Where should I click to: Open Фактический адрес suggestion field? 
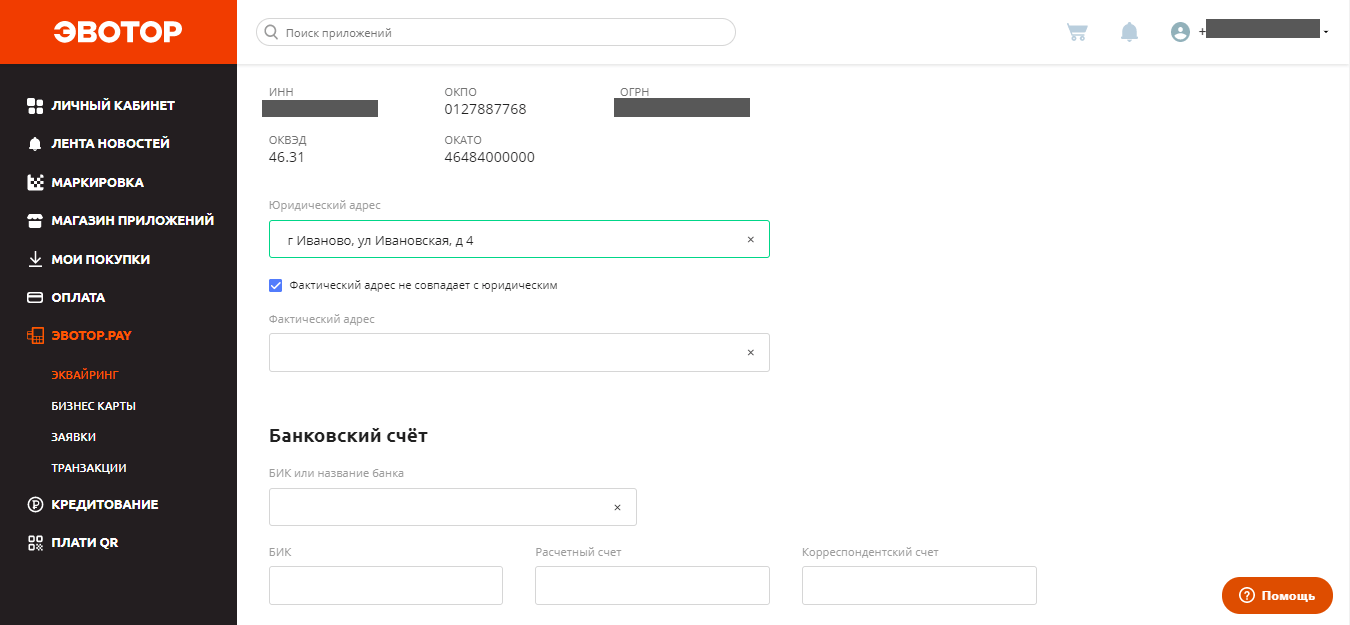[519, 353]
